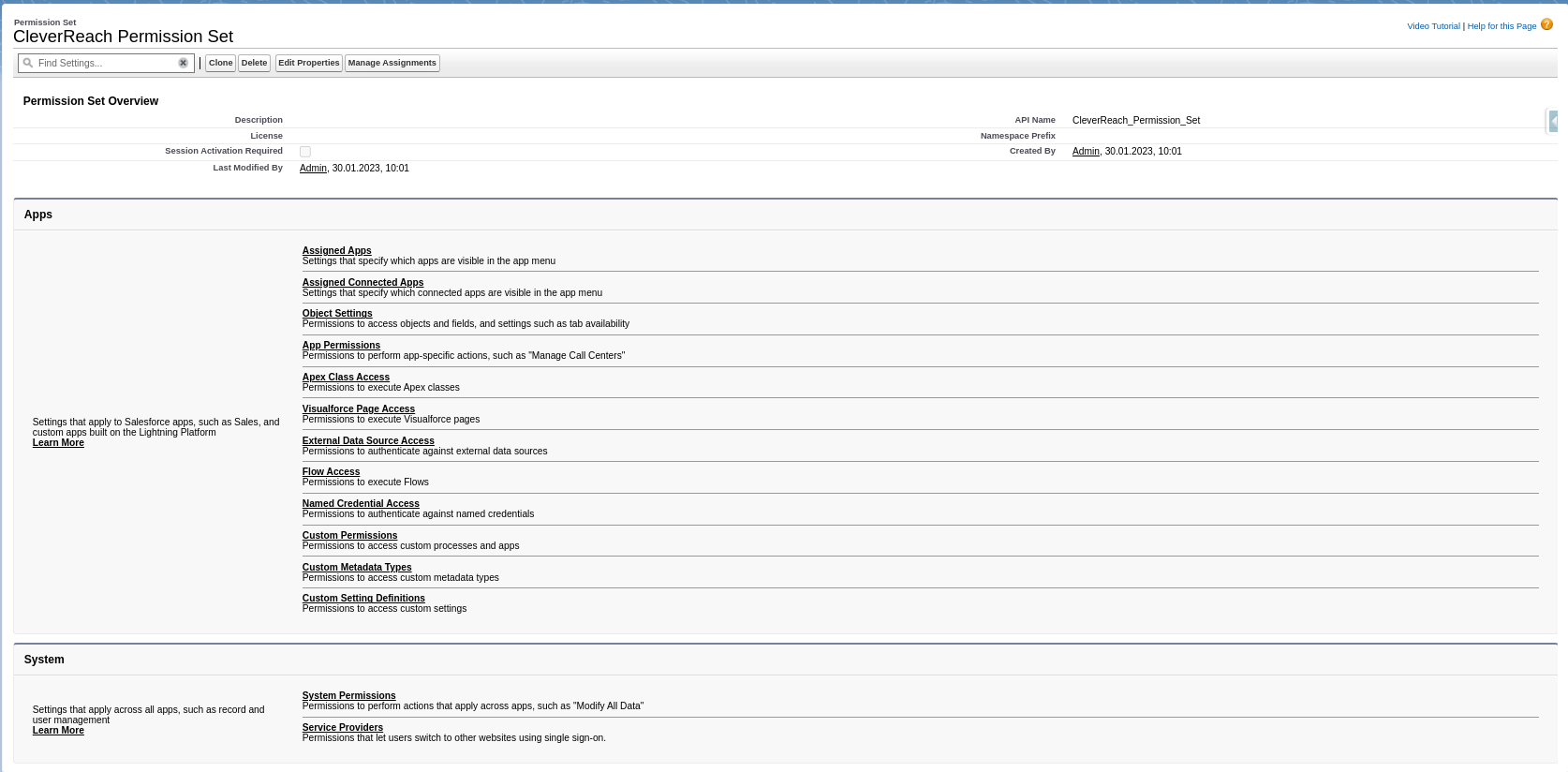Viewport: 1568px width, 772px height.
Task: Click the System section header
Action: click(x=44, y=660)
